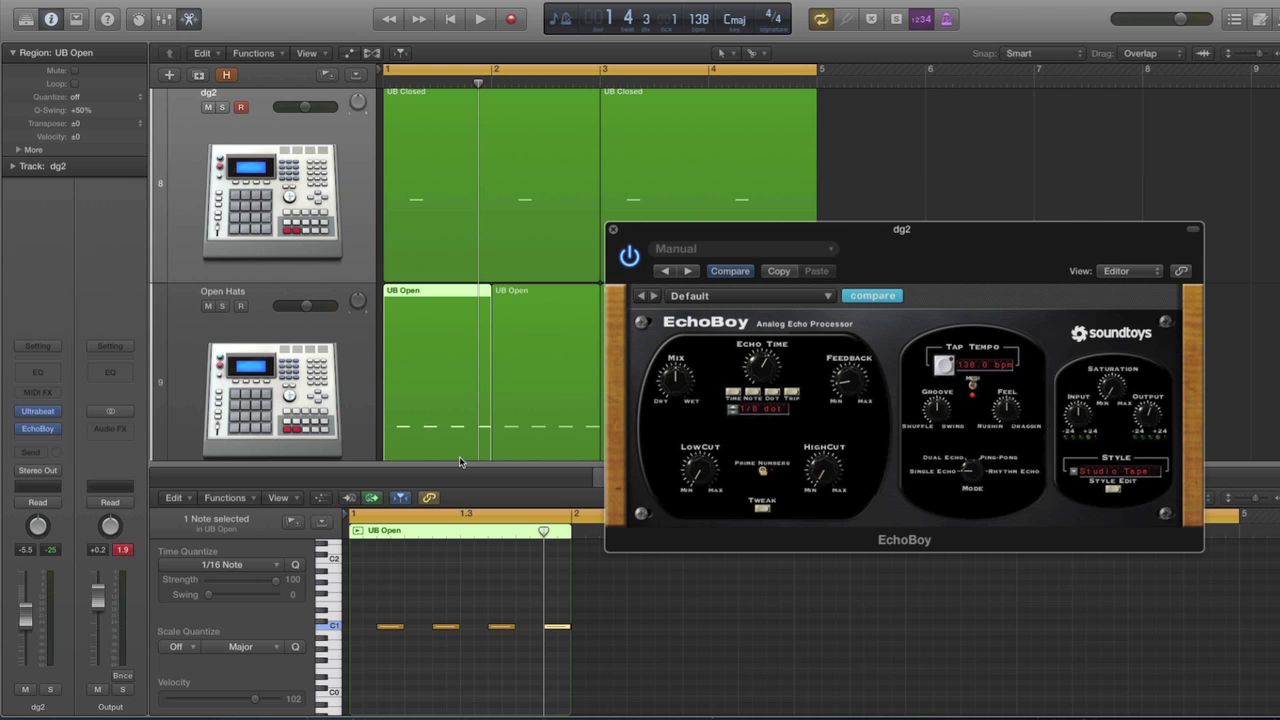
Task: Mute the dg2 track header
Action: (208, 107)
